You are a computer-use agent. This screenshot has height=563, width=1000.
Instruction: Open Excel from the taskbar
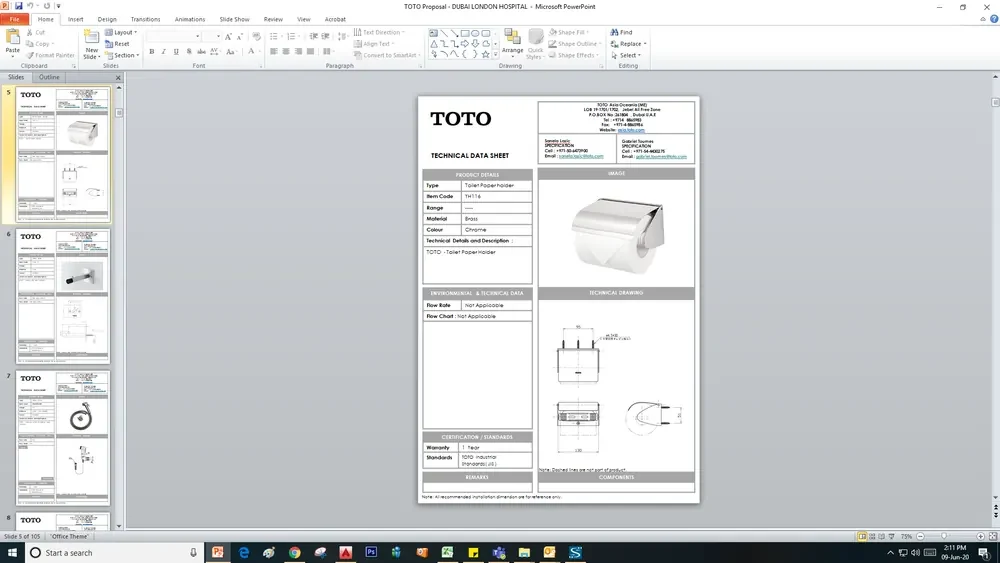(x=447, y=552)
